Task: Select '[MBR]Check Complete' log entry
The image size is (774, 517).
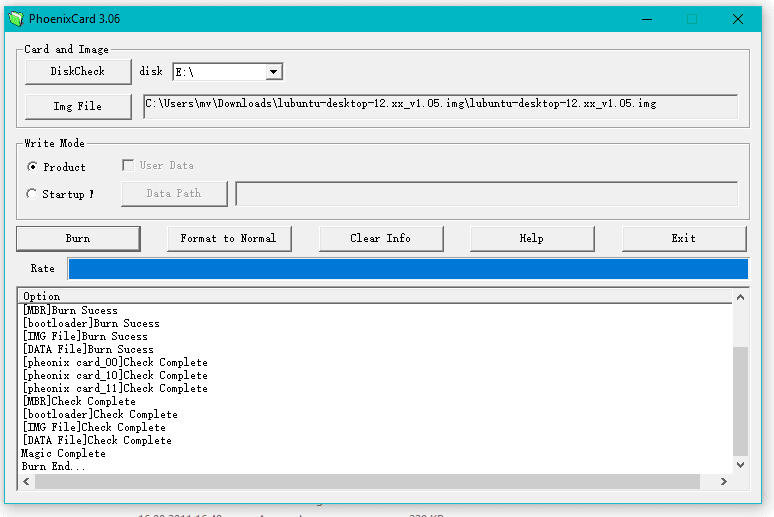Action: click(x=79, y=401)
